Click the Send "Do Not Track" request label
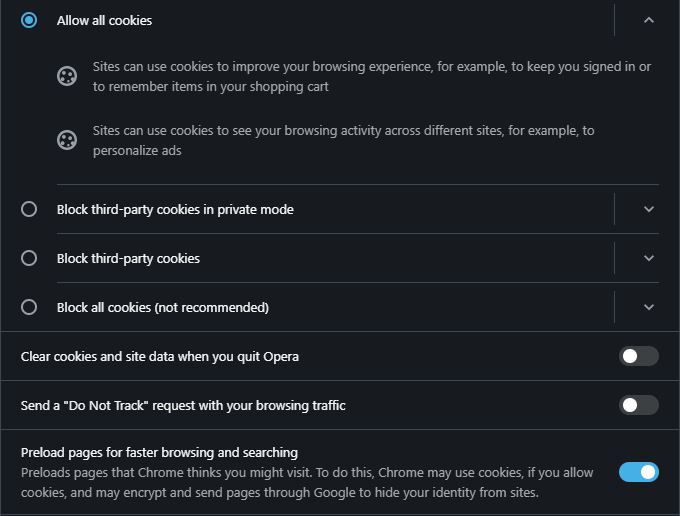Viewport: 680px width, 516px height. pyautogui.click(x=183, y=405)
